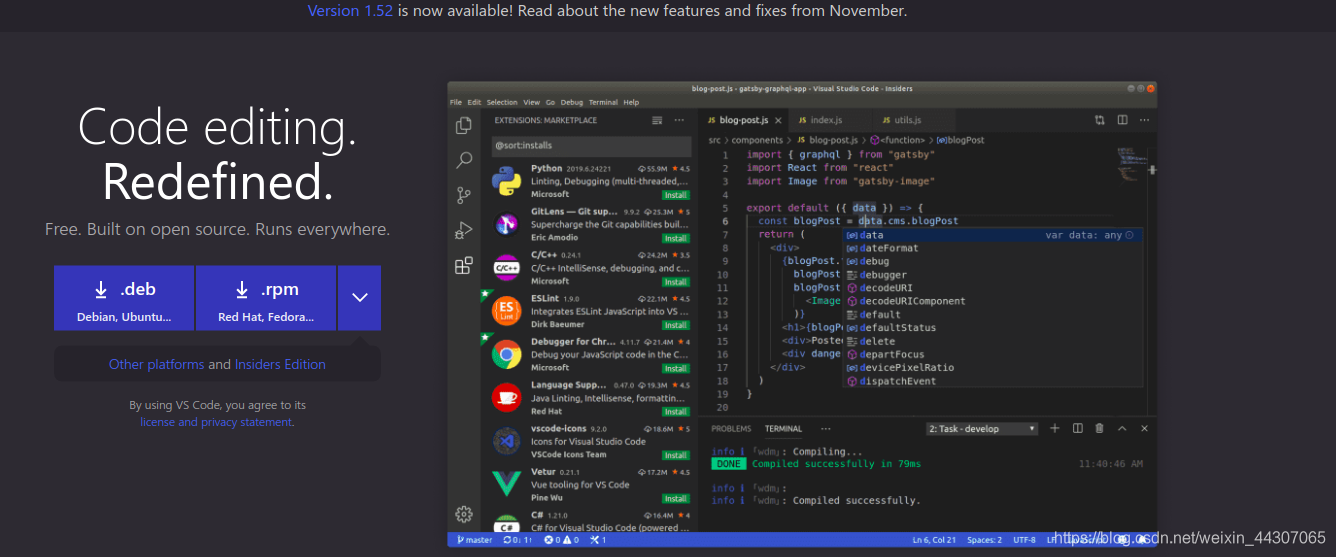Expand the download options chevron button
This screenshot has height=557, width=1336.
tap(360, 298)
